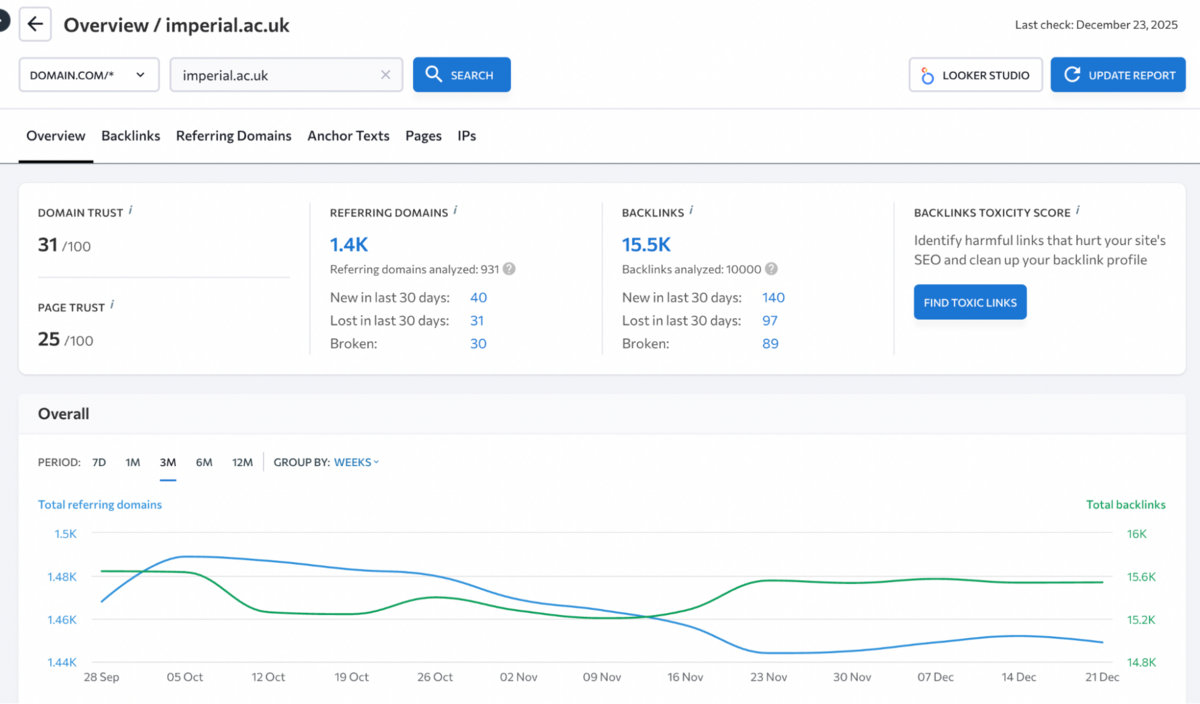Open the Referring Domains tab
This screenshot has width=1200, height=704.
click(234, 136)
